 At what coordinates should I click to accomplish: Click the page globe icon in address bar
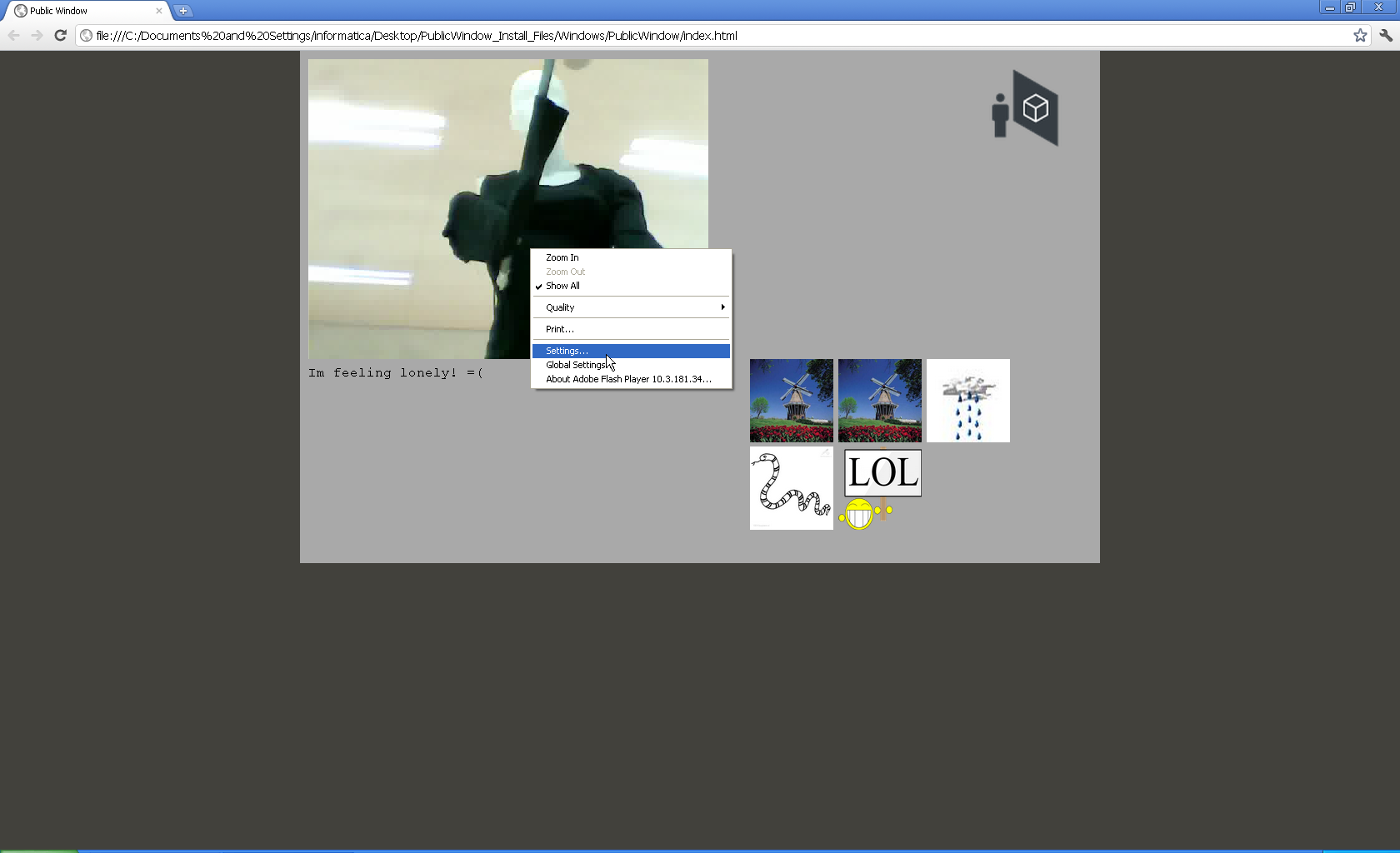86,36
